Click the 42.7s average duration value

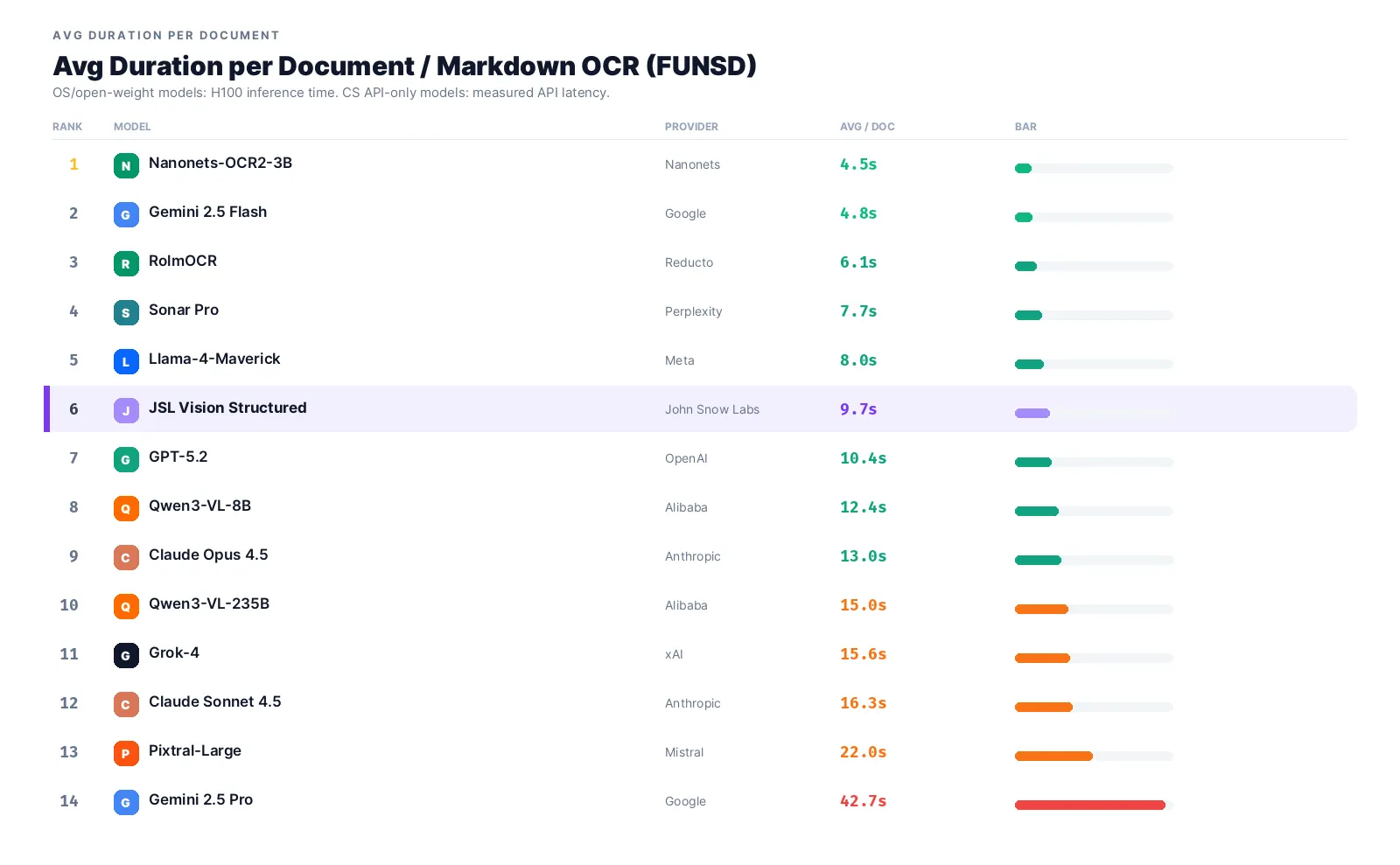(864, 801)
